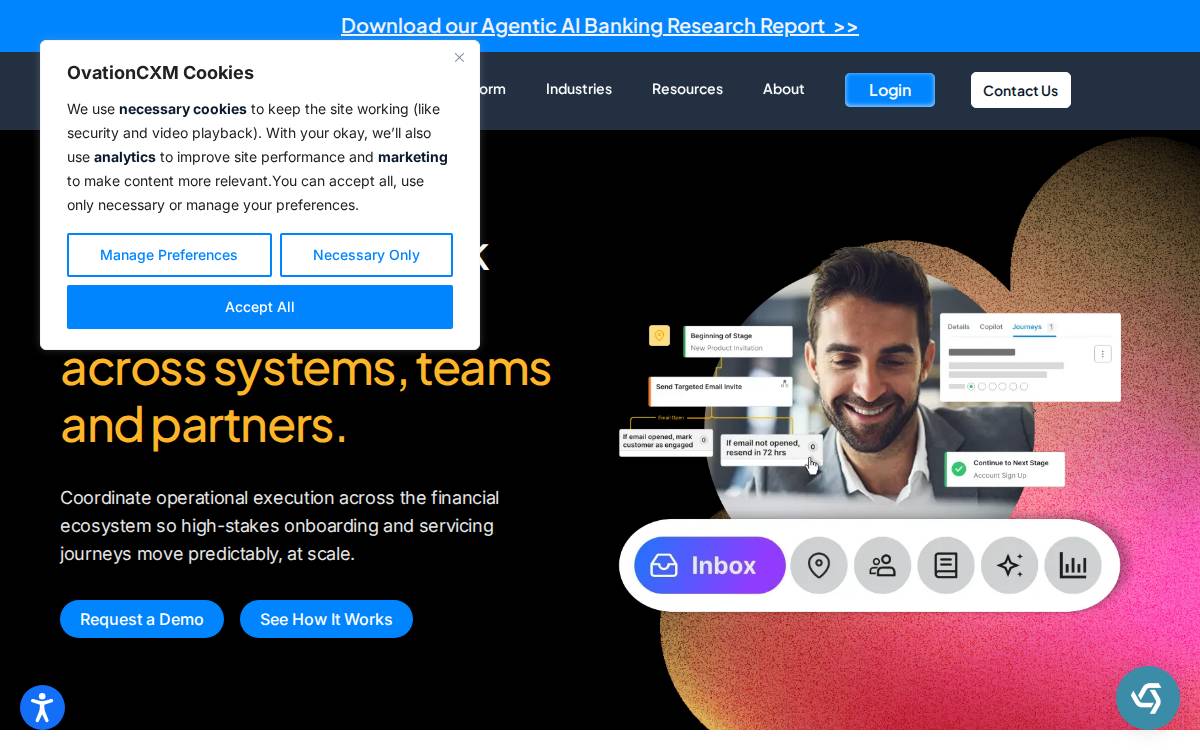Close the OvationCXM Cookies popup
1200x750 pixels.
click(459, 57)
